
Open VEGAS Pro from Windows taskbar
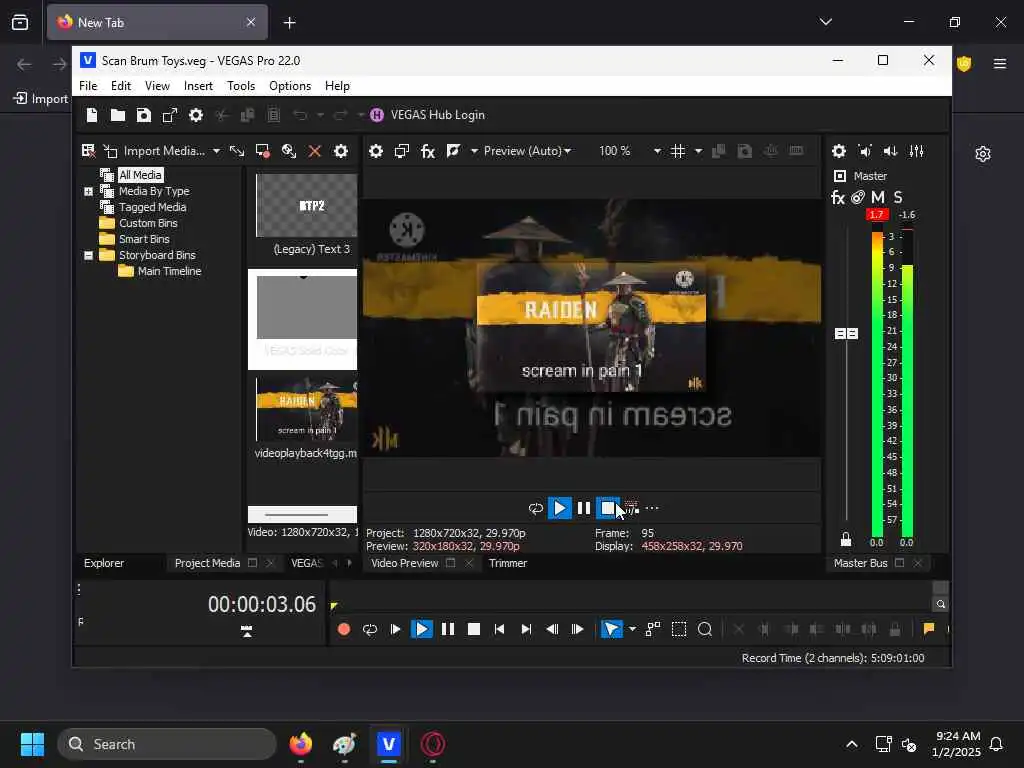point(389,744)
